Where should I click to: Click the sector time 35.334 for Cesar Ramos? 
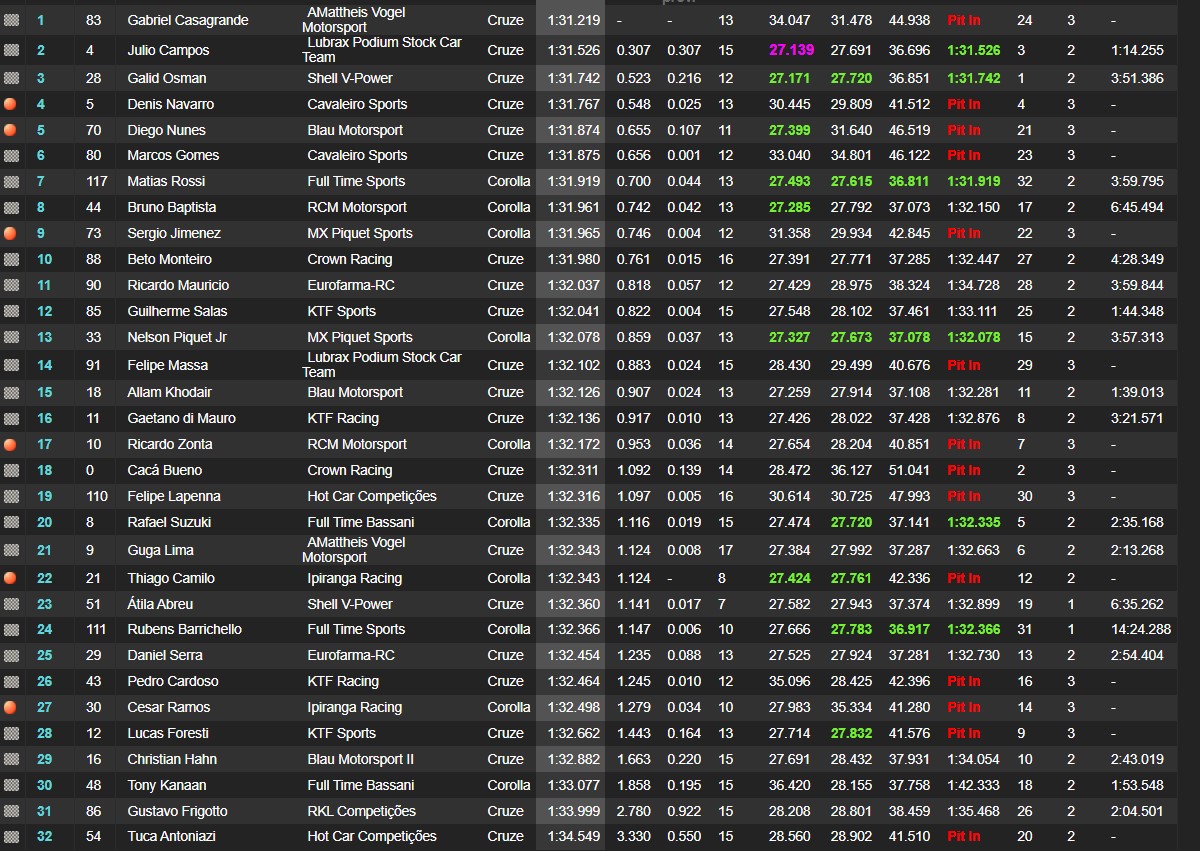point(851,707)
